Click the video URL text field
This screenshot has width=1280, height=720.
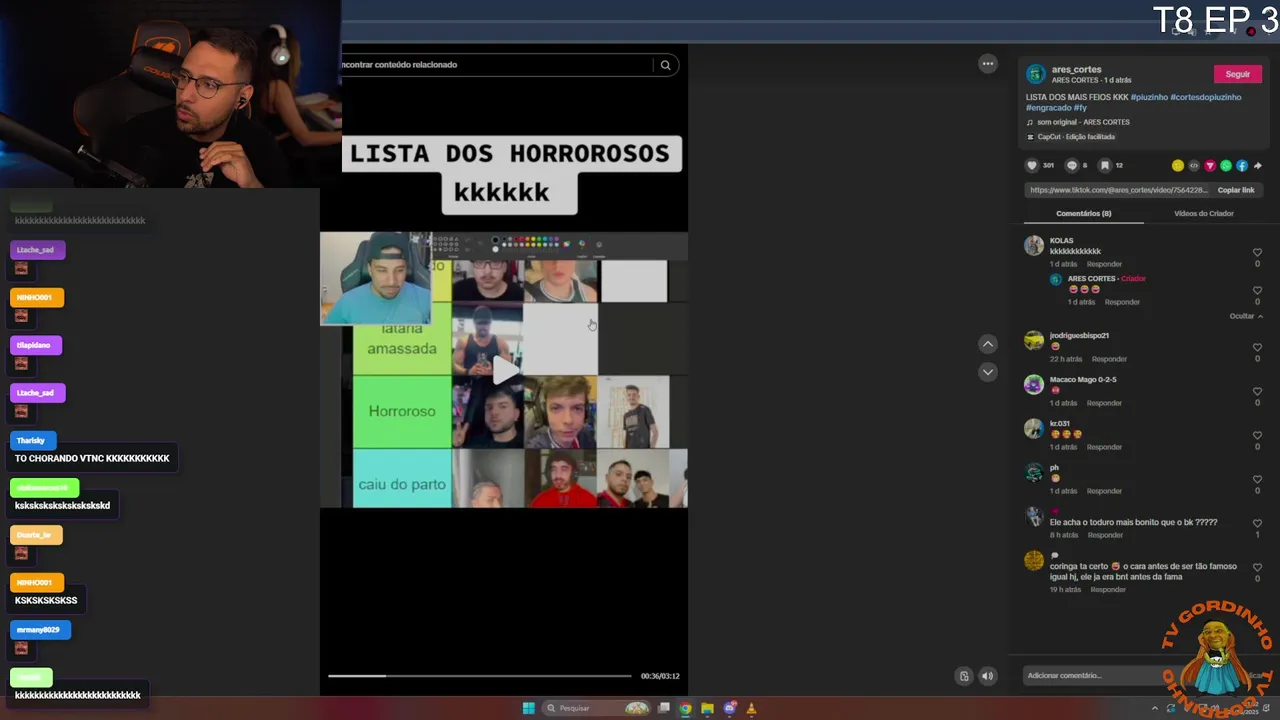tap(1118, 190)
